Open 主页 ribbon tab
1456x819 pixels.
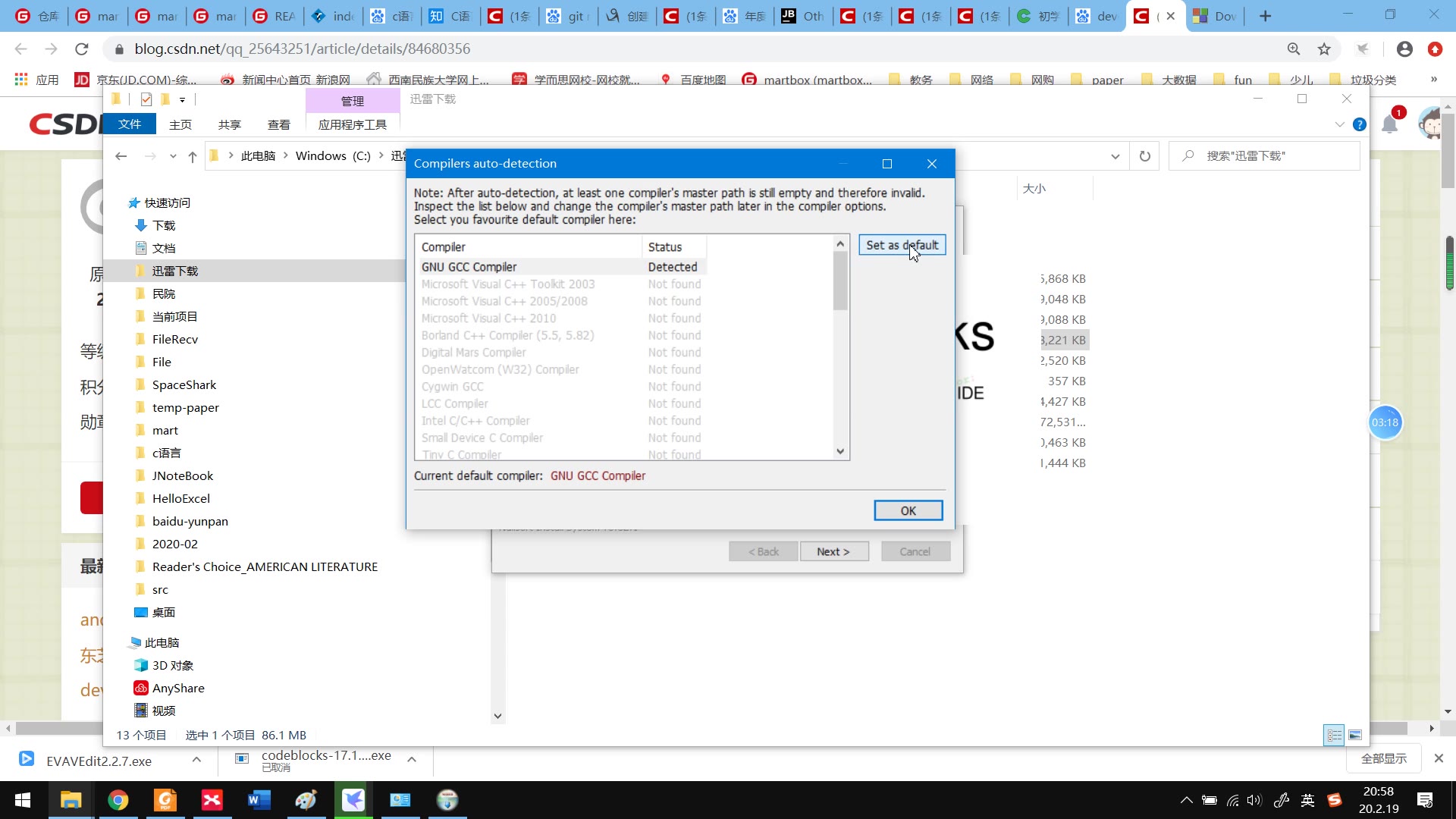click(180, 124)
